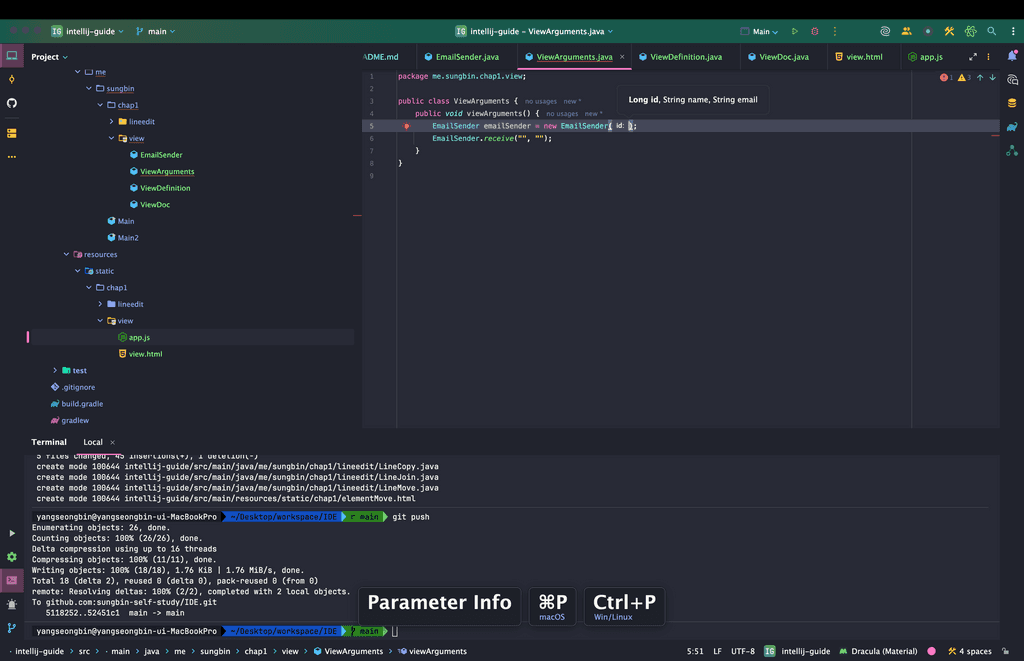Screen dimensions: 1024x661
Task: Open the Commit tool window
Action: point(12,79)
